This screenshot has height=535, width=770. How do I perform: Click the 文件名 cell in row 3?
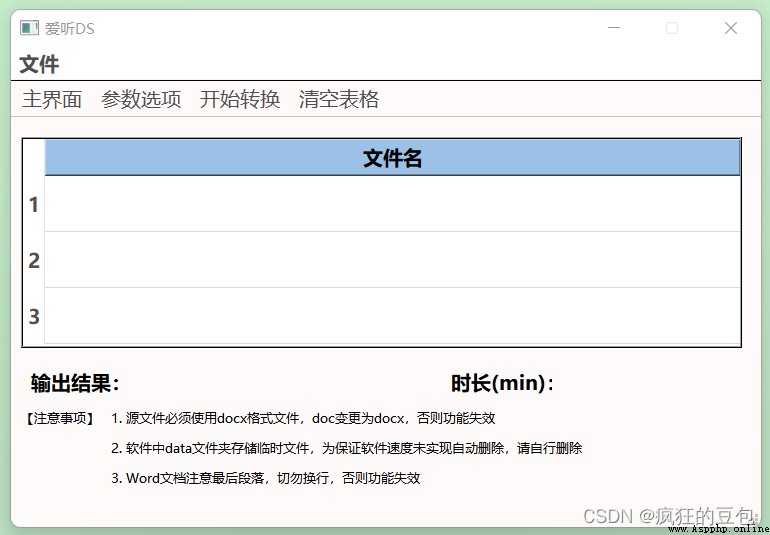pyautogui.click(x=392, y=316)
